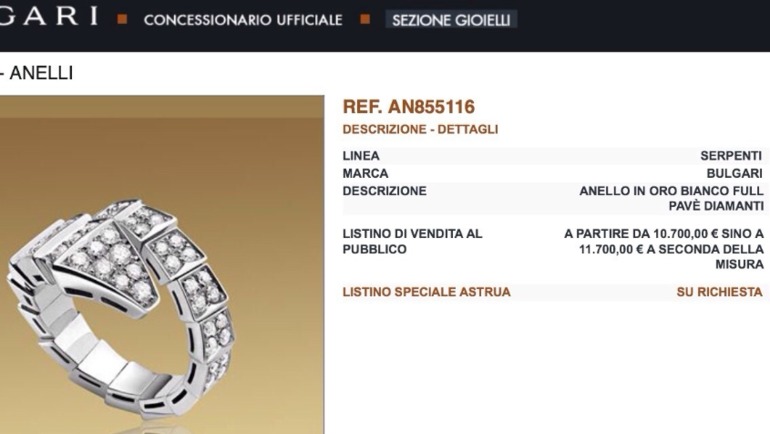Click the LINEA row label
770x434 pixels.
361,156
